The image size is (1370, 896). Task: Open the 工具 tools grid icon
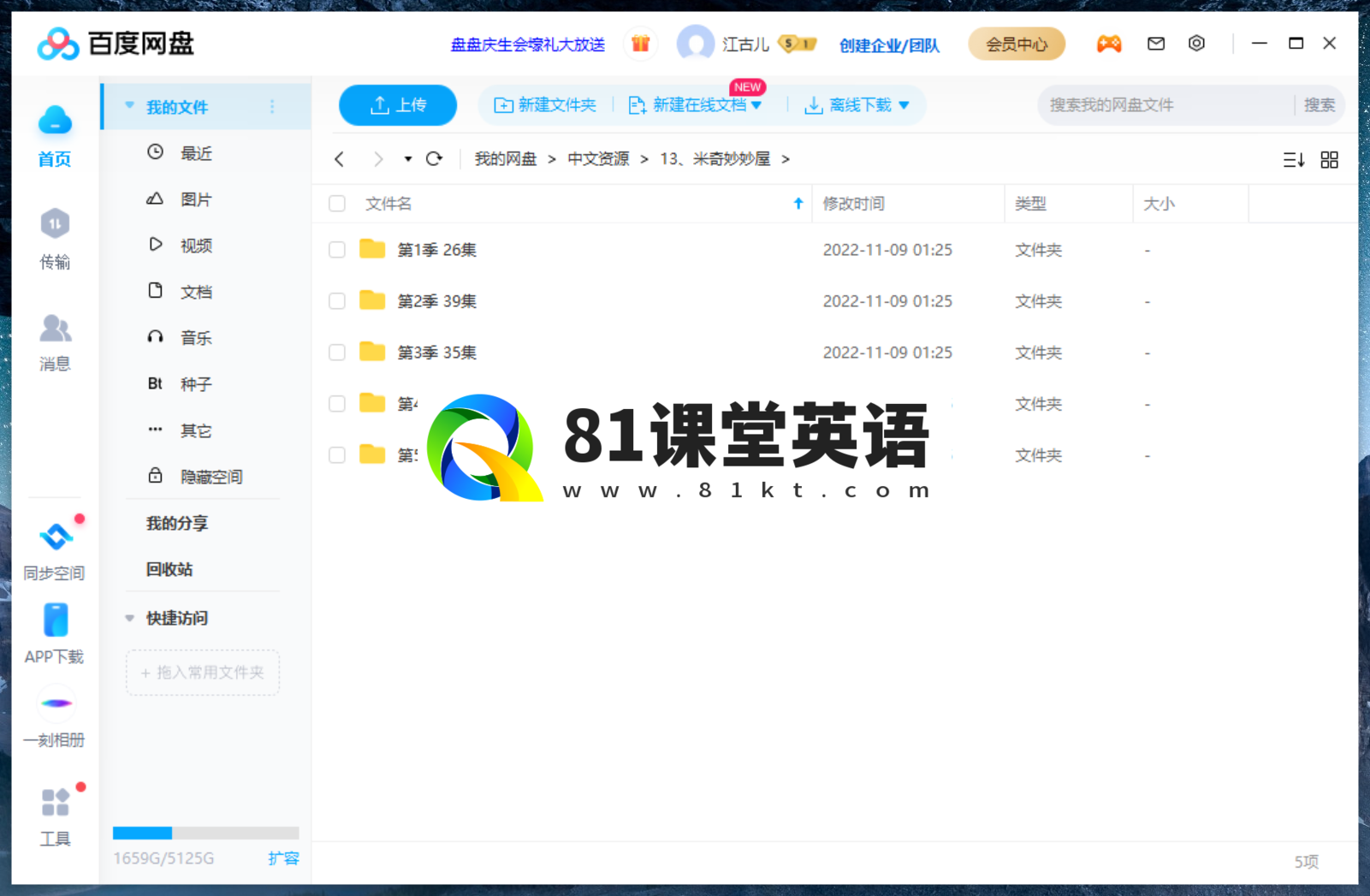pyautogui.click(x=56, y=803)
